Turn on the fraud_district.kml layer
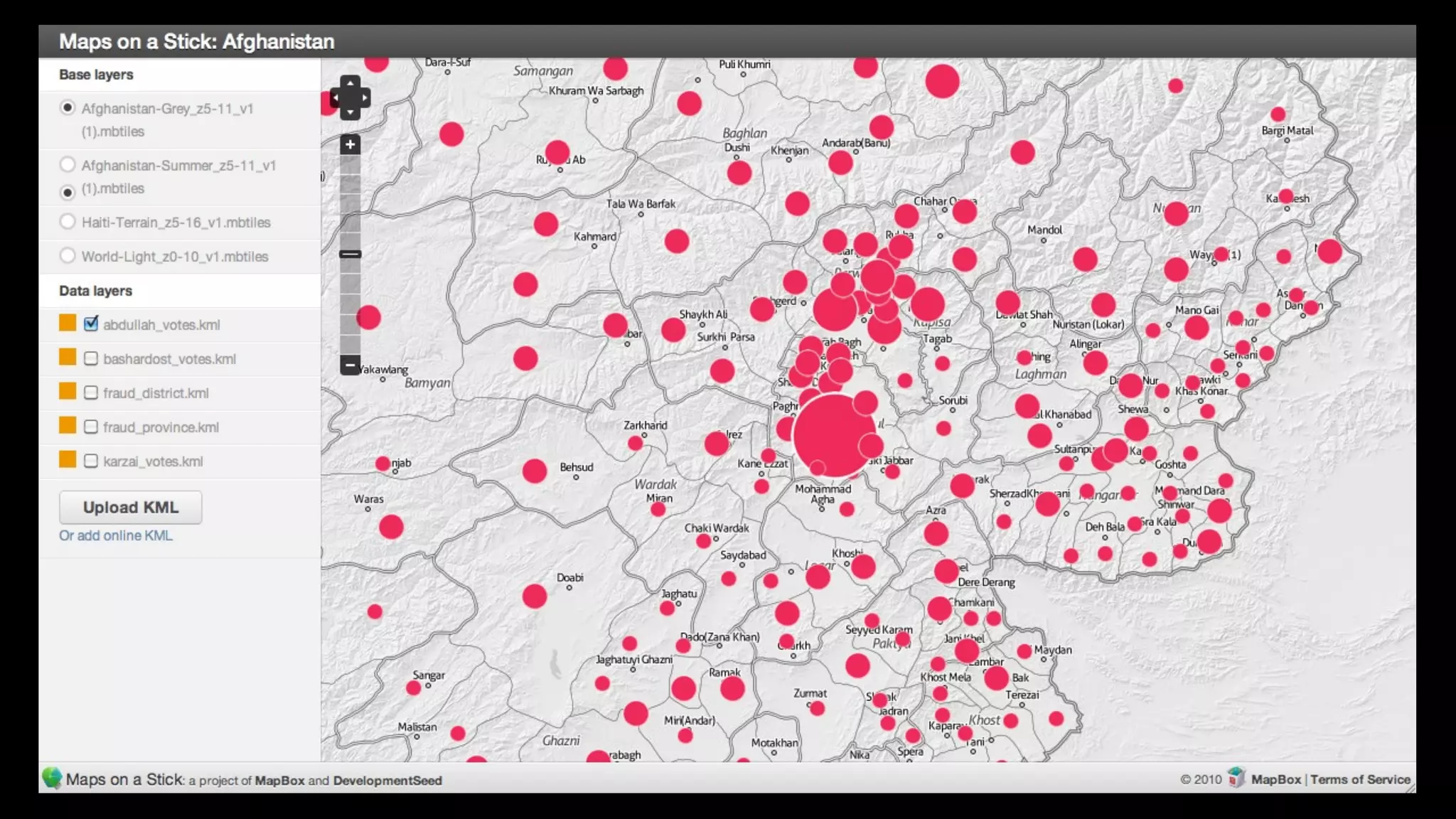Viewport: 1456px width, 819px height. [91, 392]
